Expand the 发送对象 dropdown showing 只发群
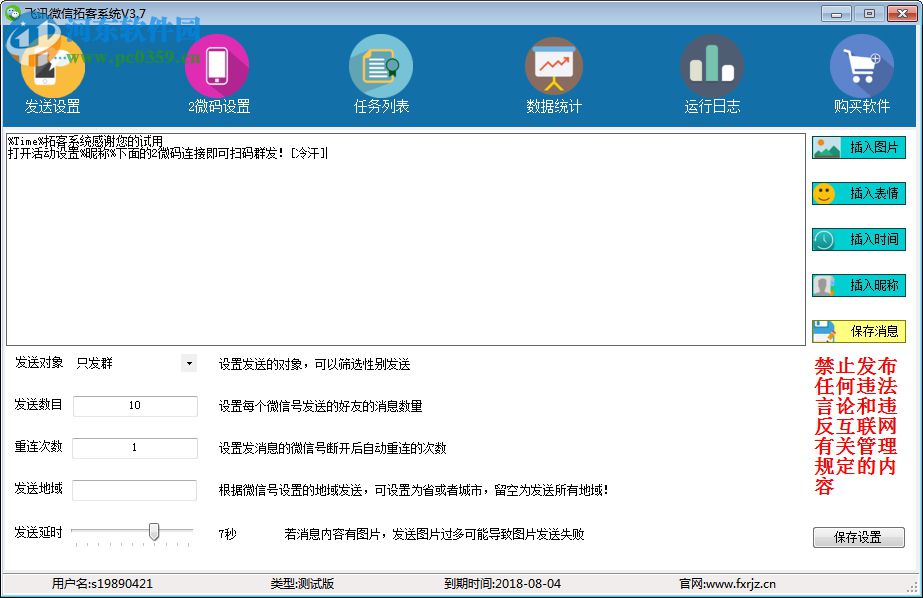The image size is (923, 598). pos(189,364)
